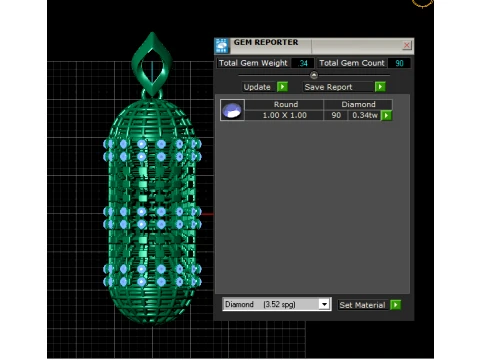Open the Diamond (3.52 spg) material dropdown
Viewport: 480px width, 360px height.
(x=324, y=304)
